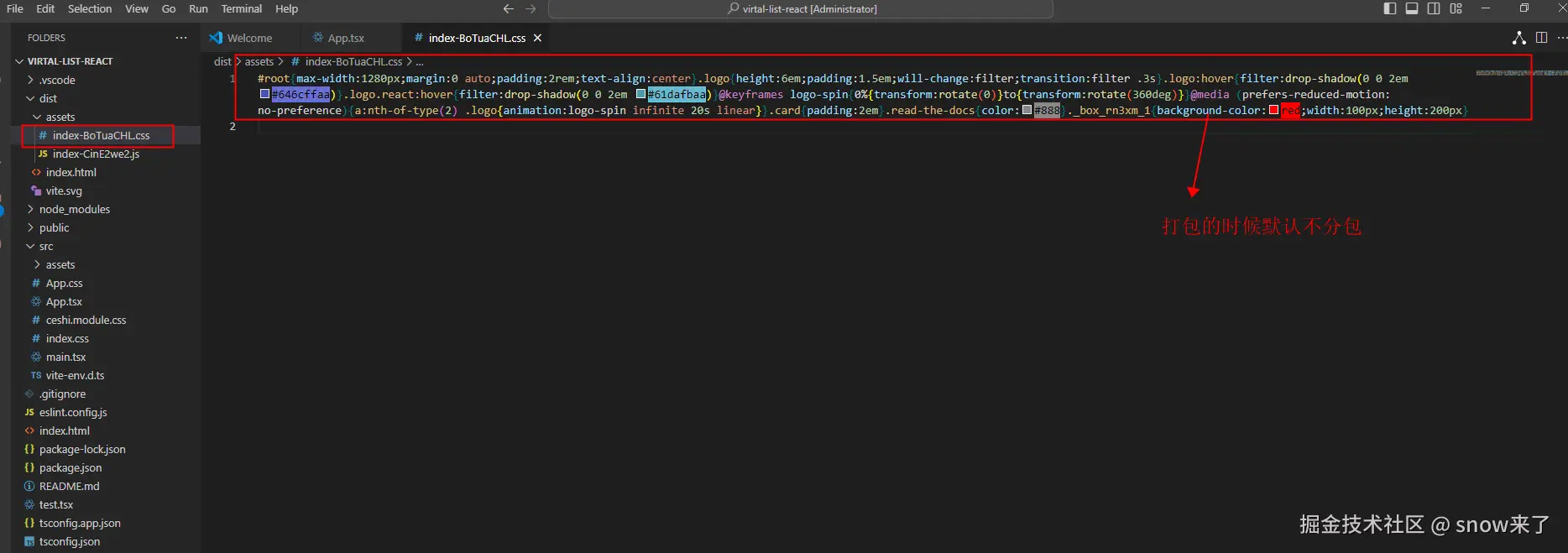
Task: Click the virtal-list-react search box
Action: click(x=801, y=8)
